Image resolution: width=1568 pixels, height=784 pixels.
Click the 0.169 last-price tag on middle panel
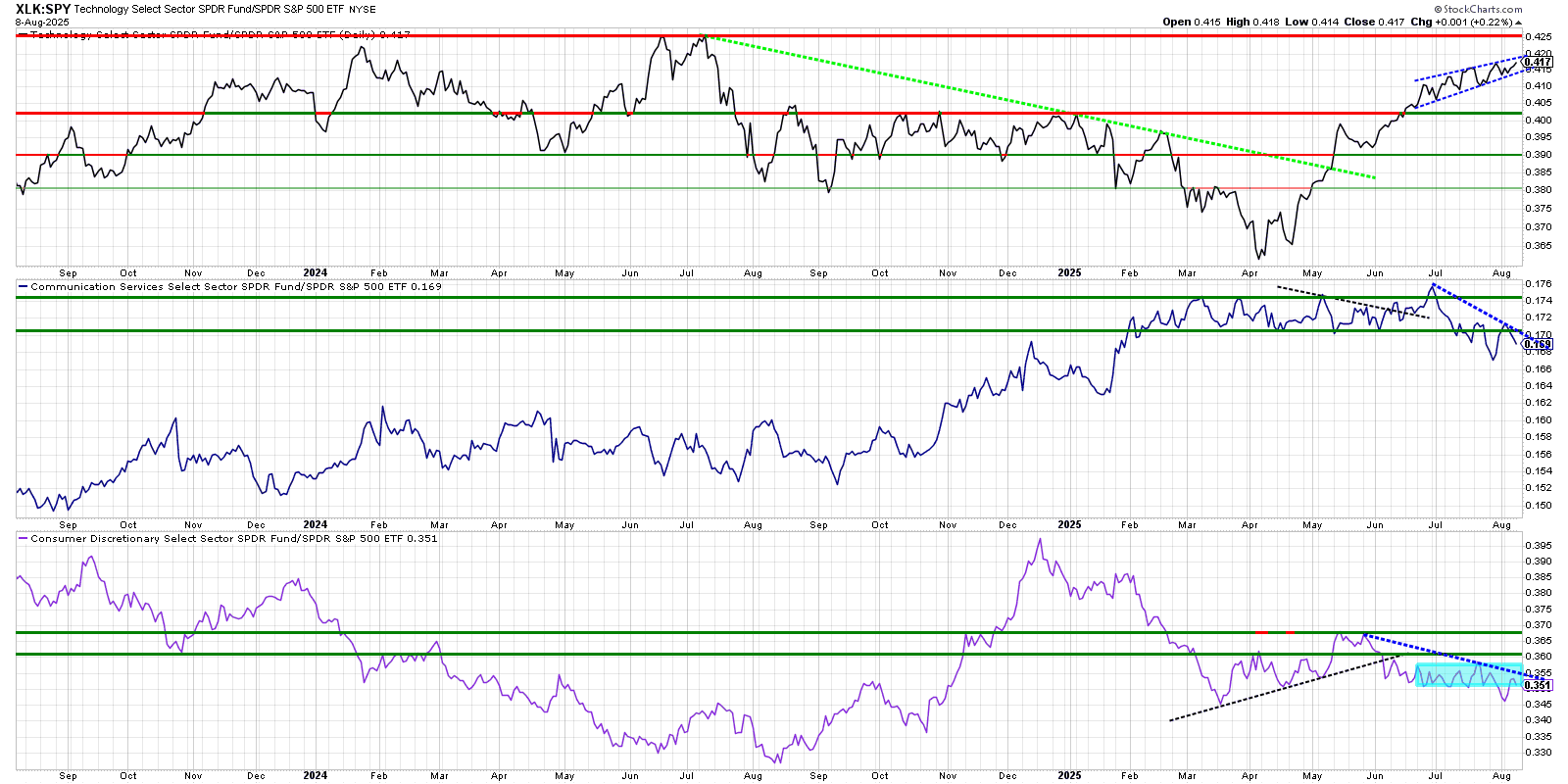point(1538,344)
